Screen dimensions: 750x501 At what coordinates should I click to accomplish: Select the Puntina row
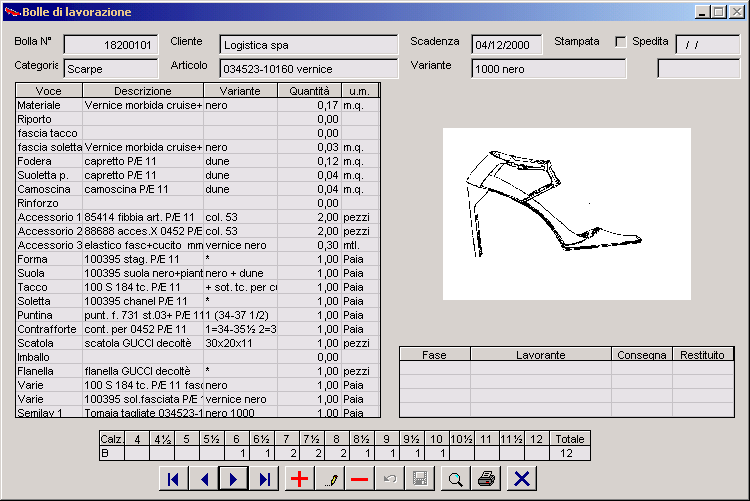[x=198, y=315]
